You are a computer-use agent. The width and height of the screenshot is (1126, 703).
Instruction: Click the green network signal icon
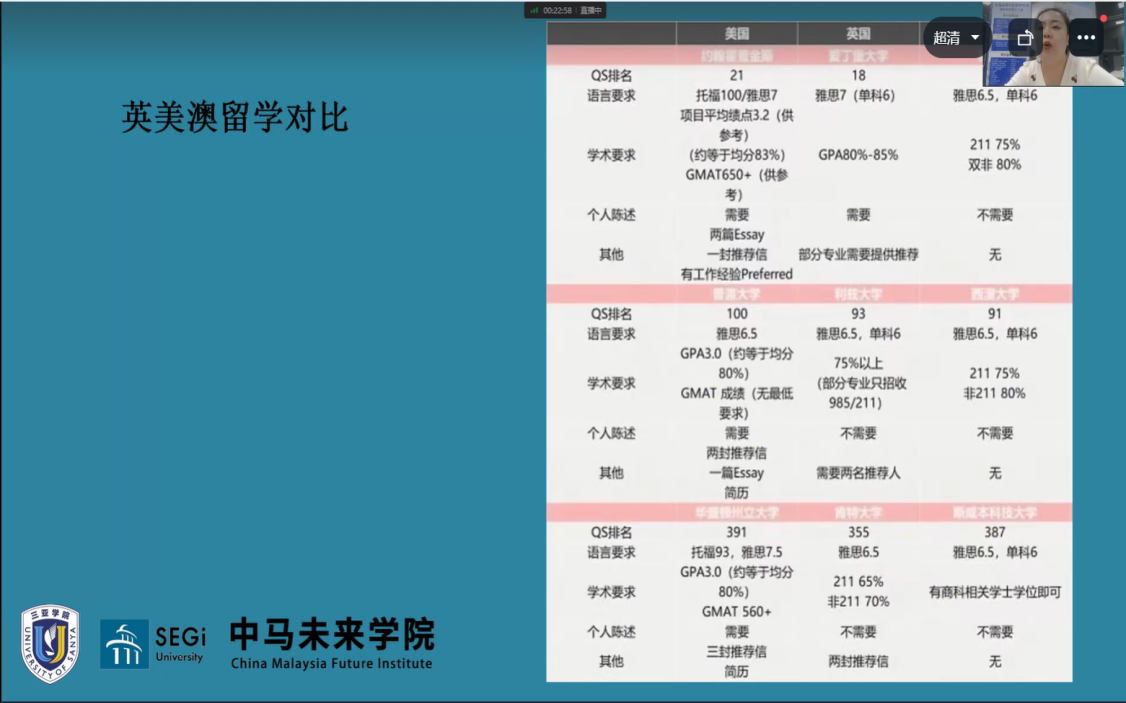pos(534,10)
